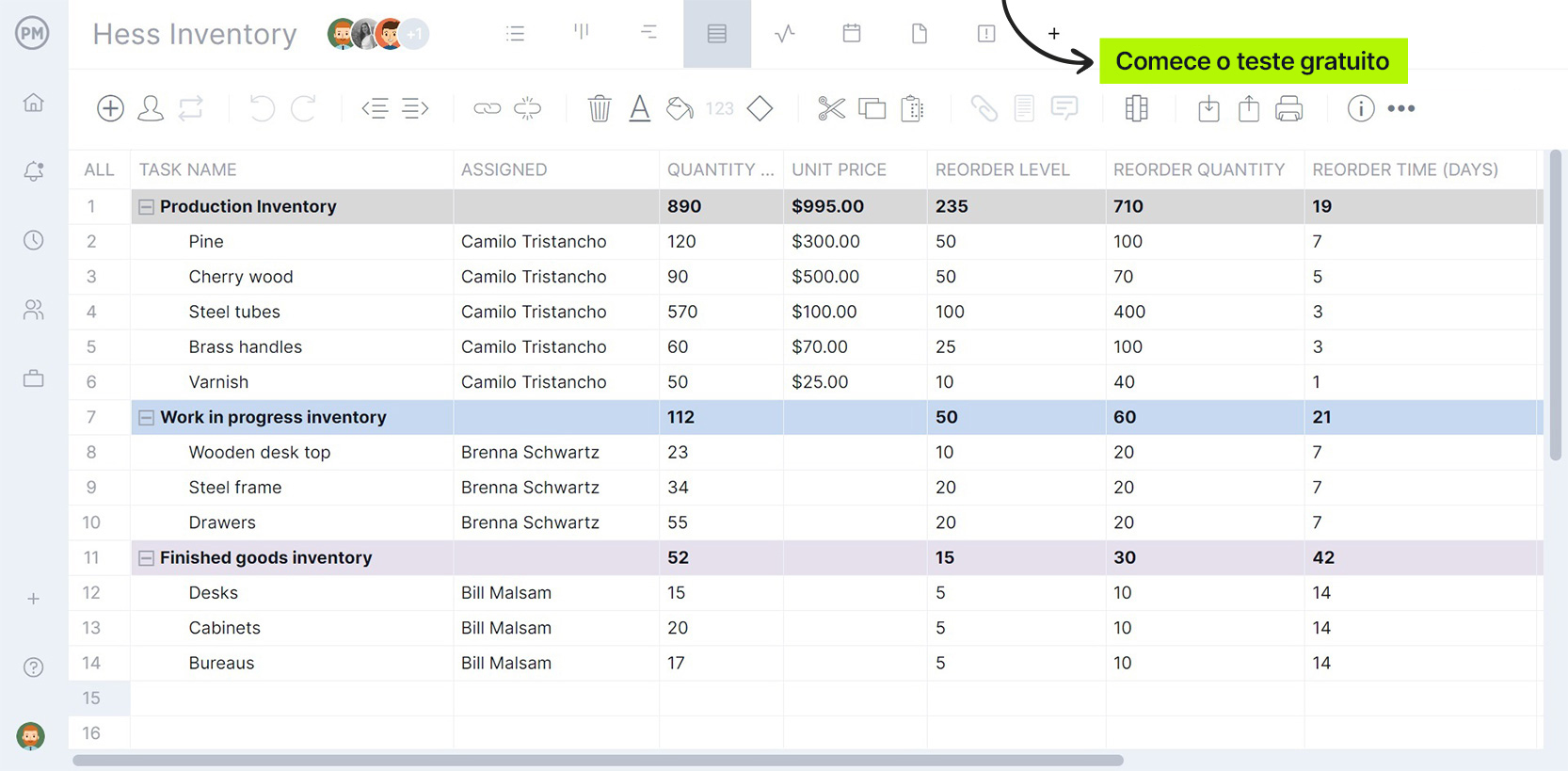Select the sheet view tab
Viewport: 1568px width, 771px height.
[x=717, y=34]
